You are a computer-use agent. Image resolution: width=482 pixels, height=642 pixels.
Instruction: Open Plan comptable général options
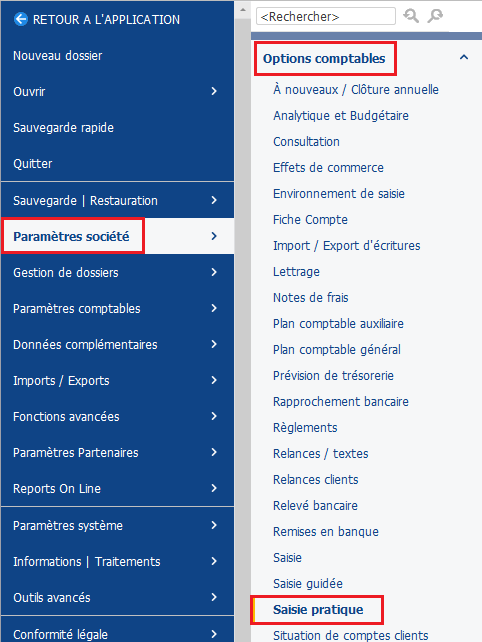(x=337, y=350)
